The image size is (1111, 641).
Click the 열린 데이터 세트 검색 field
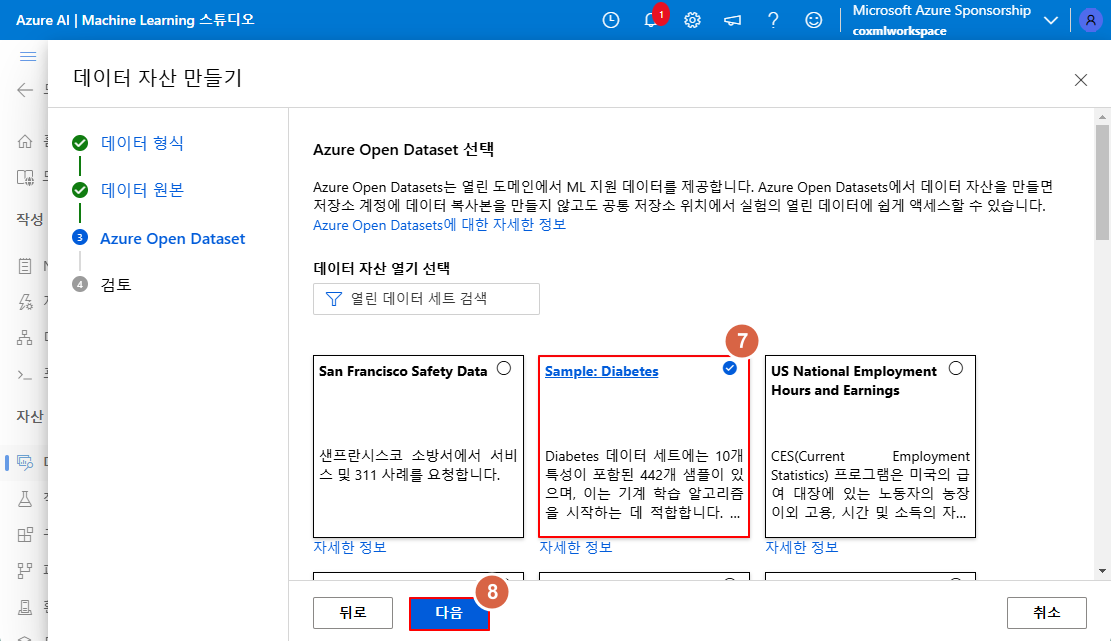(426, 299)
